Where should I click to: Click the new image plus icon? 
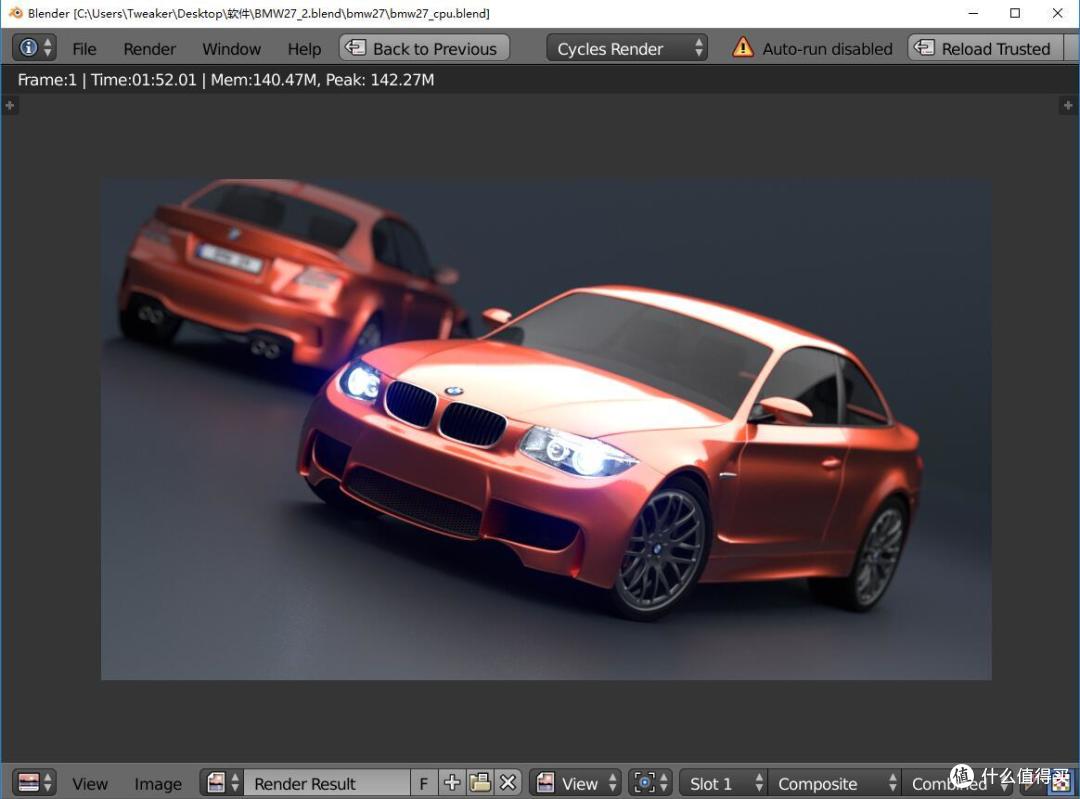[x=452, y=783]
